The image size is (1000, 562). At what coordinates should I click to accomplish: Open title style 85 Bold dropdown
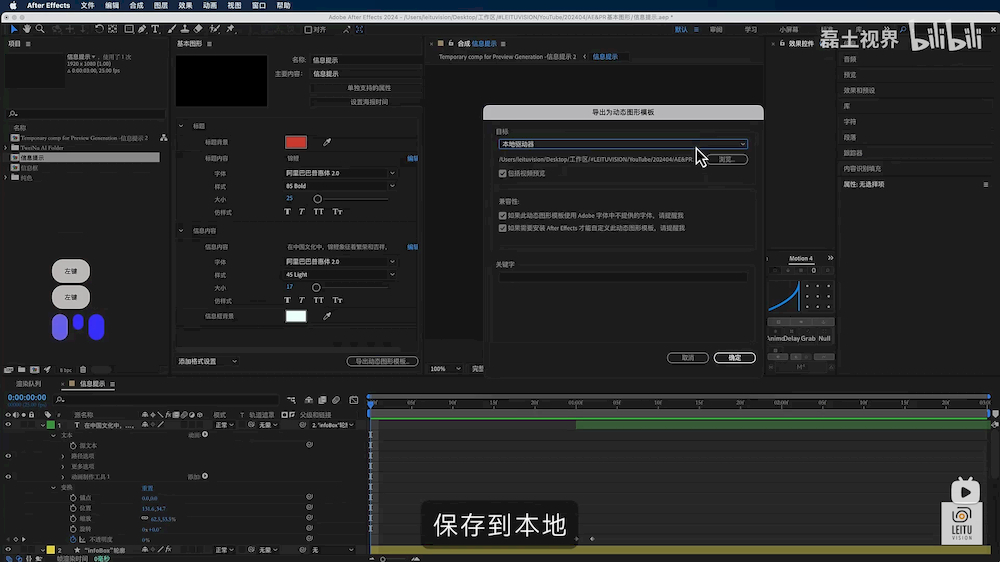pyautogui.click(x=340, y=186)
